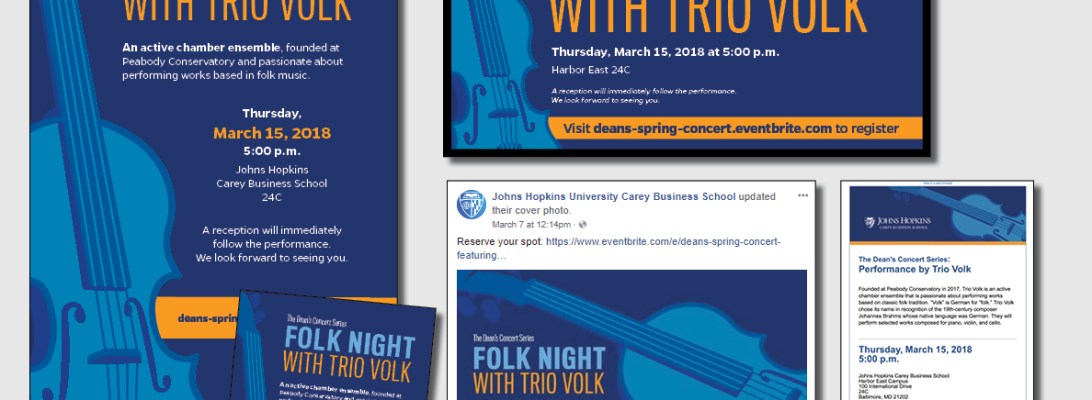Click the 'March 7 at 12:14pm' timestamp

(531, 224)
